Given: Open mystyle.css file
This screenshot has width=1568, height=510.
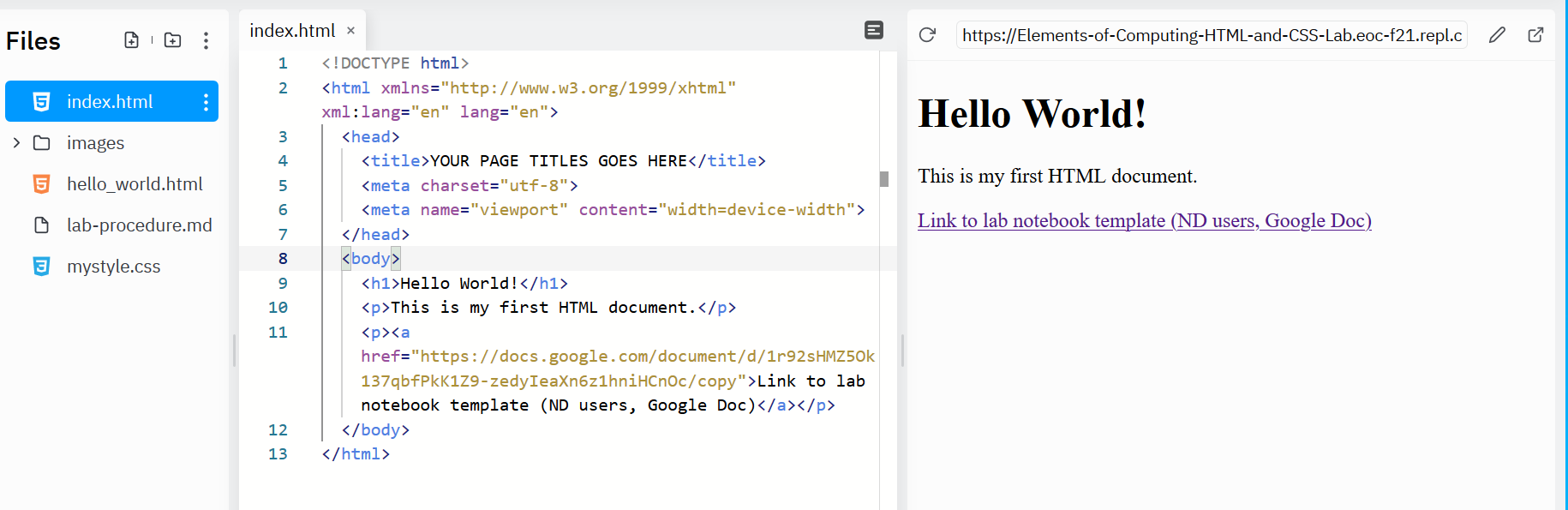Looking at the screenshot, I should coord(113,267).
